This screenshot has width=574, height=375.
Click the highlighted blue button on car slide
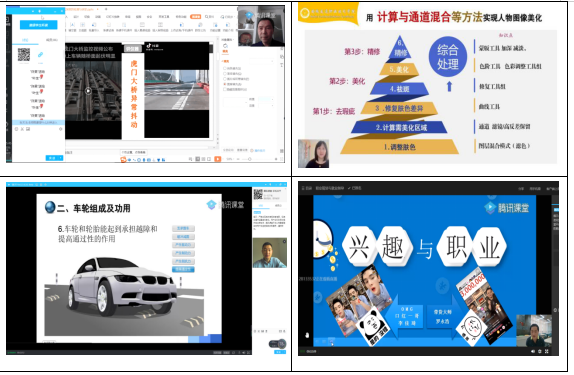(183, 269)
